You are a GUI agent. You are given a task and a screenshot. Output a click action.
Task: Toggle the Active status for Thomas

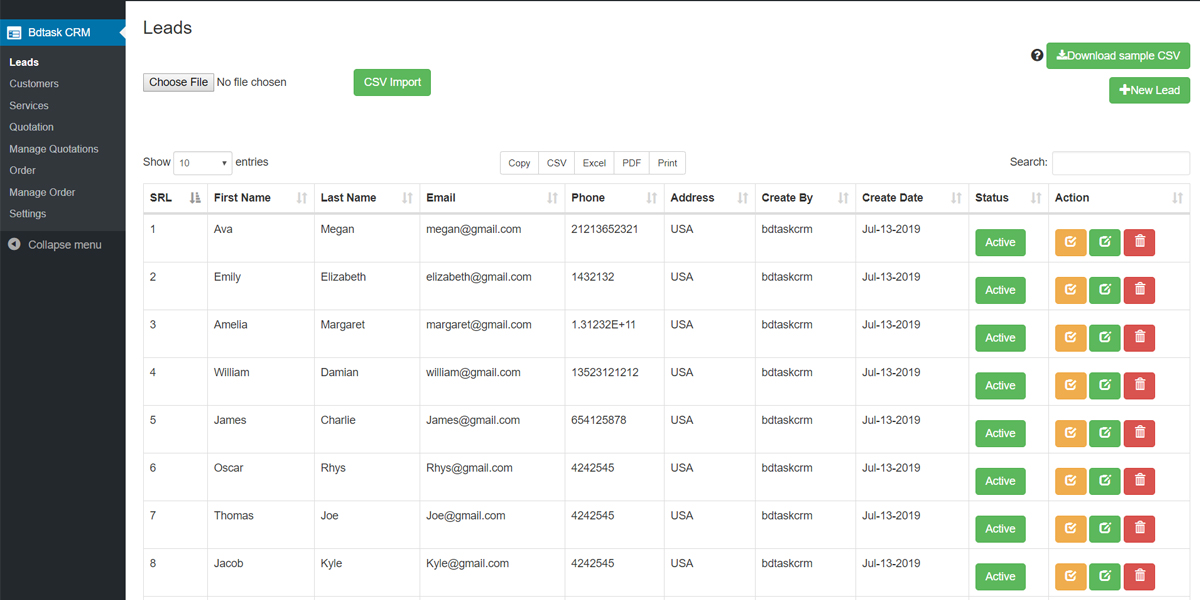1000,529
